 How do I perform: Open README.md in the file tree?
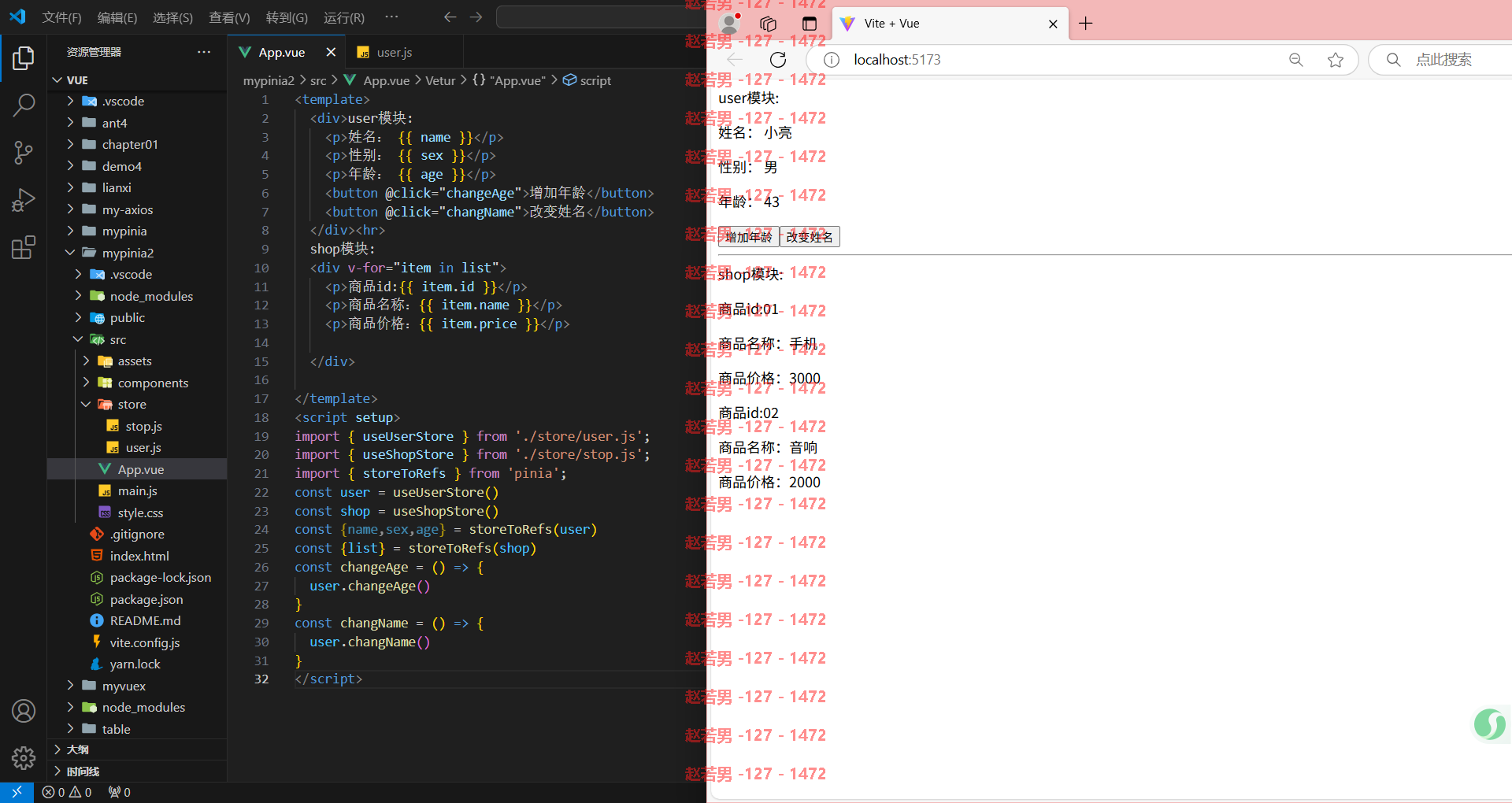point(137,620)
